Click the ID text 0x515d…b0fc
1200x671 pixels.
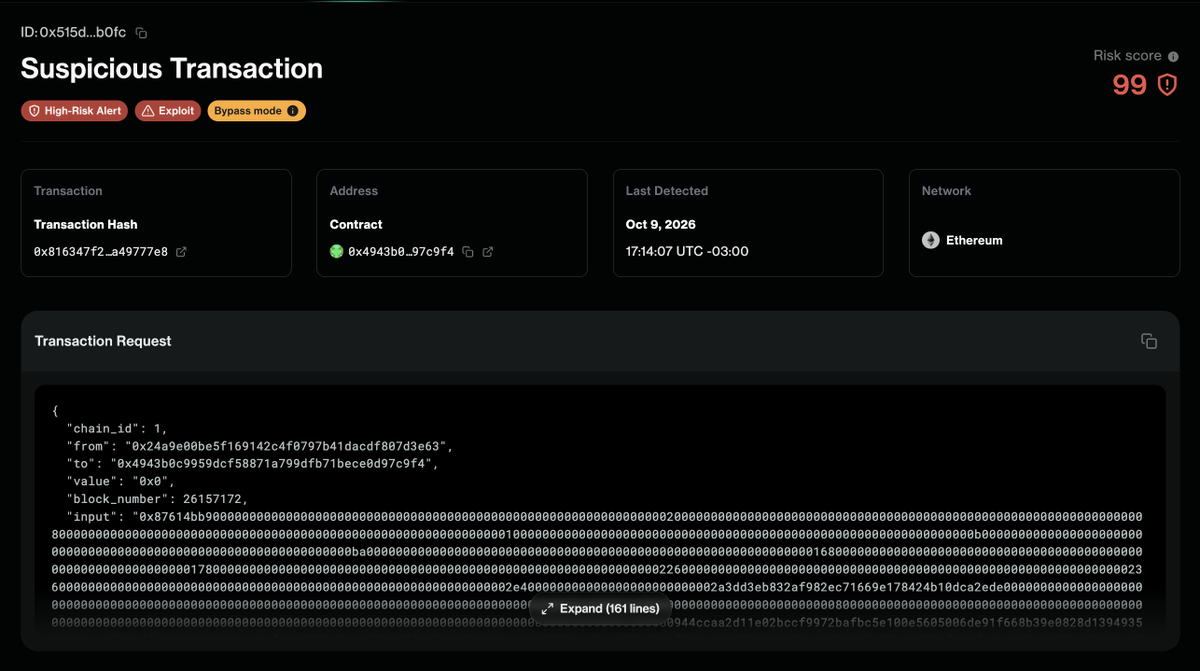pyautogui.click(x=75, y=33)
